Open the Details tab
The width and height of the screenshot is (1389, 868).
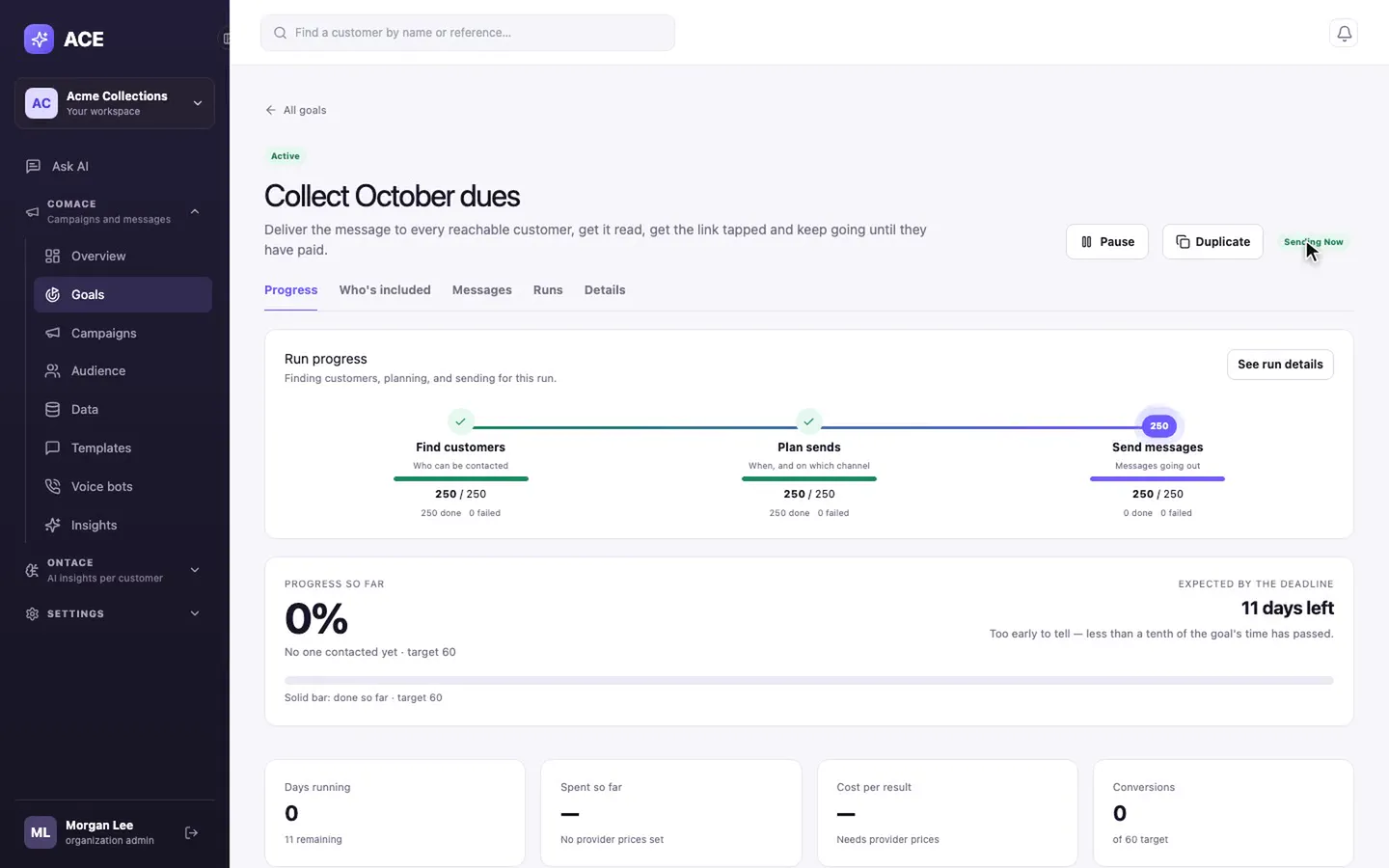coord(605,290)
